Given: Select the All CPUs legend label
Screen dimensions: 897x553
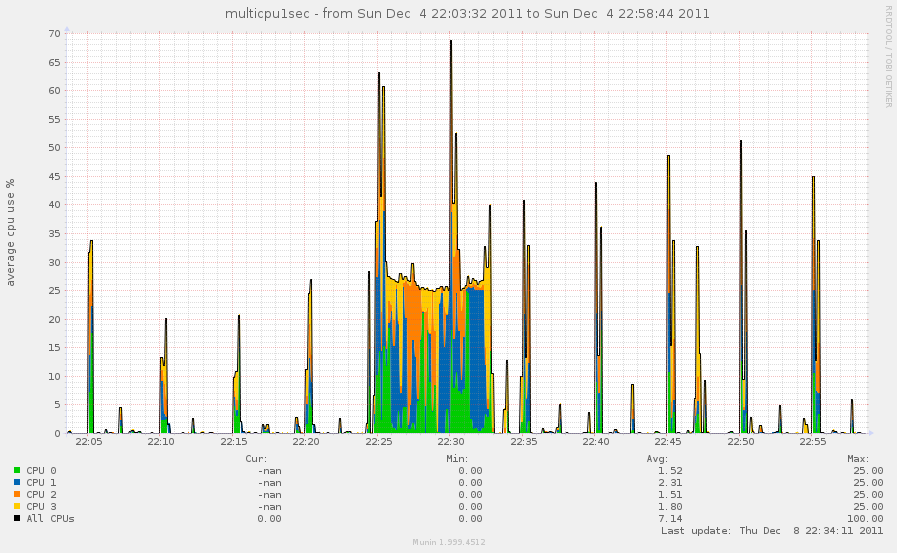Looking at the screenshot, I should click(x=50, y=518).
